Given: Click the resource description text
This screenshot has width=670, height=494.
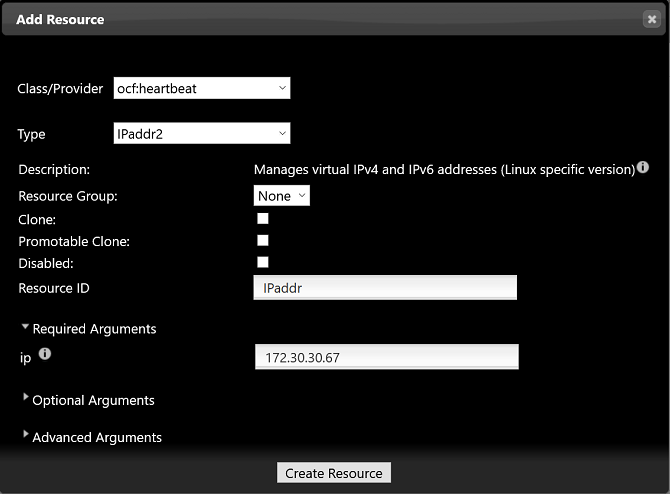Looking at the screenshot, I should coord(444,169).
